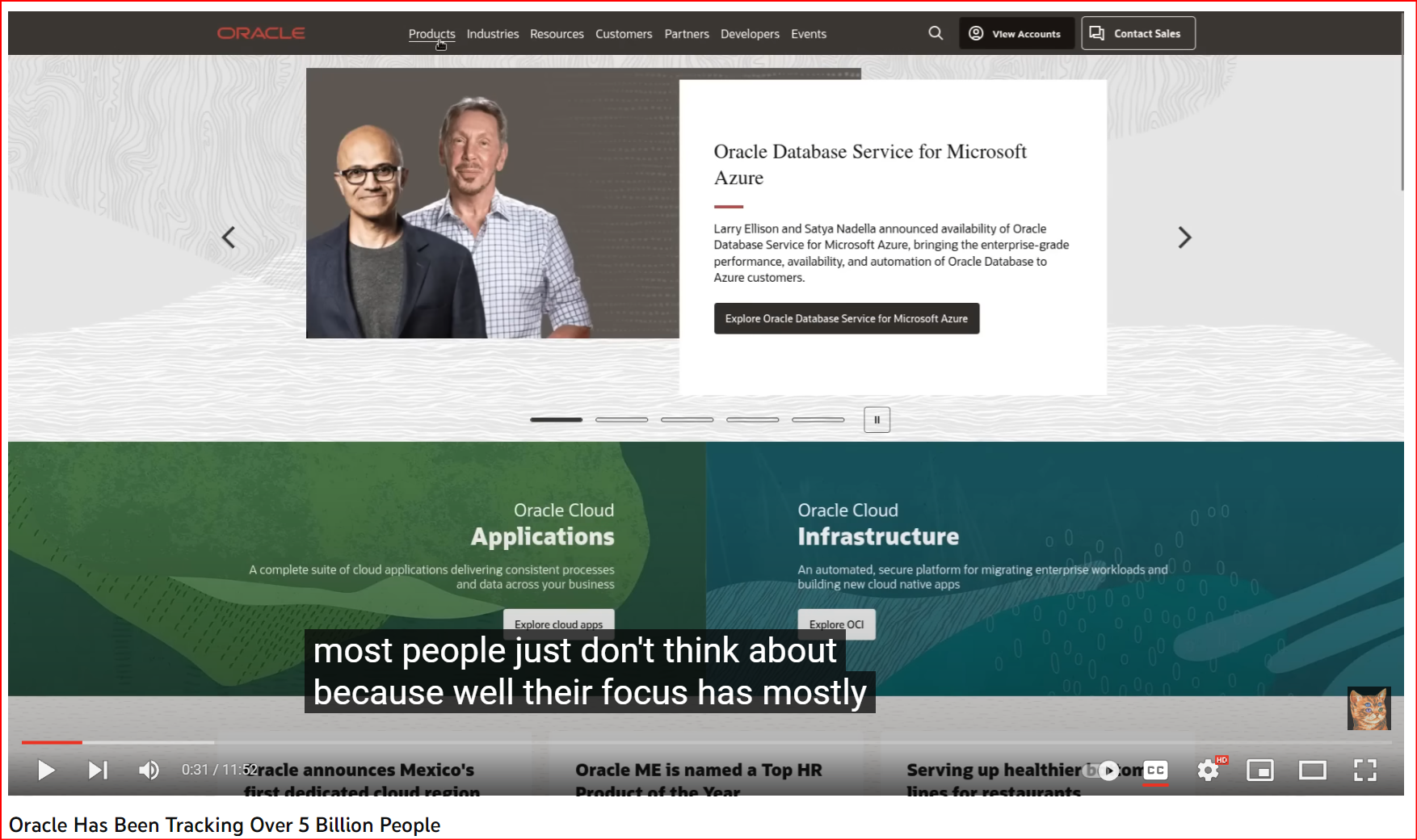Viewport: 1417px width, 840px height.
Task: Open the Industries menu
Action: coord(492,34)
